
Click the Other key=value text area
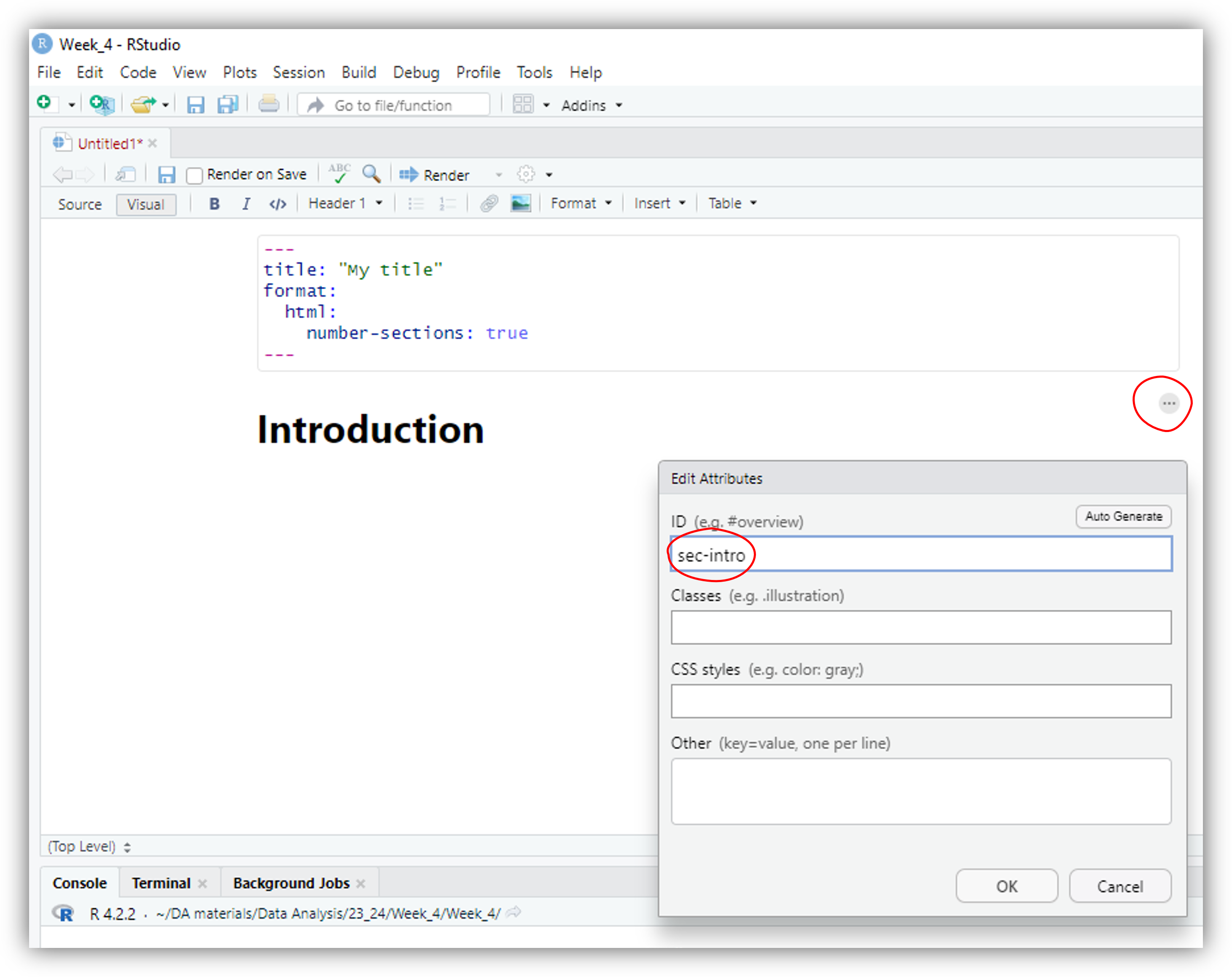coord(921,791)
